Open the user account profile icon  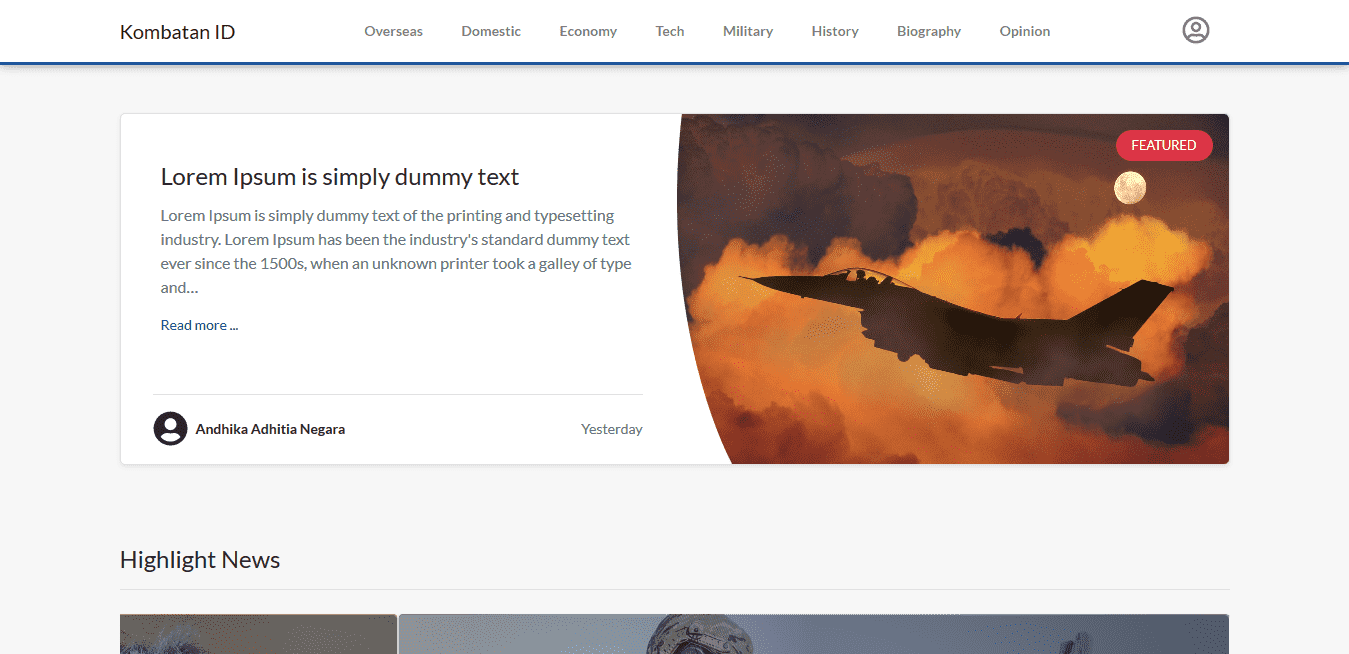[x=1195, y=30]
